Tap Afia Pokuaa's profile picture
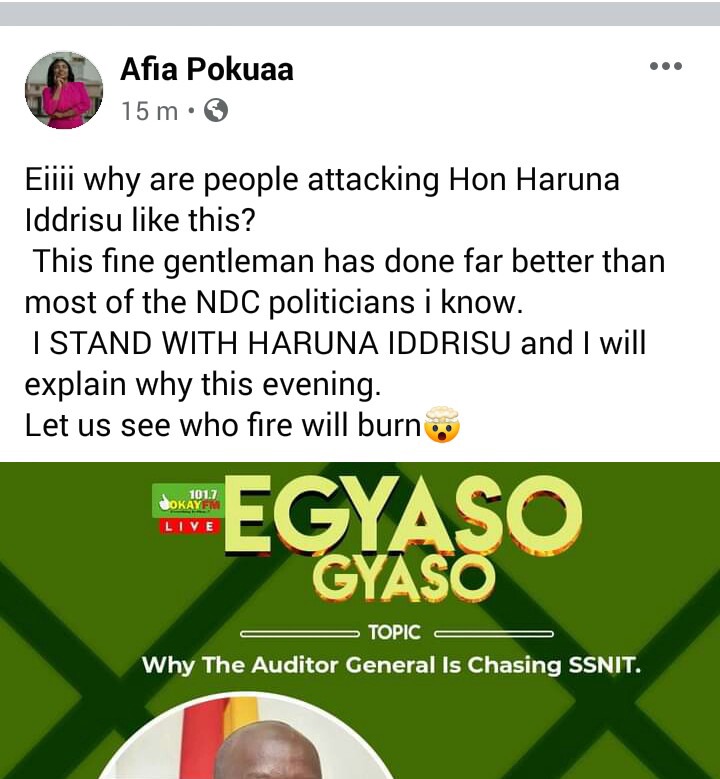Image resolution: width=720 pixels, height=779 pixels. point(64,90)
